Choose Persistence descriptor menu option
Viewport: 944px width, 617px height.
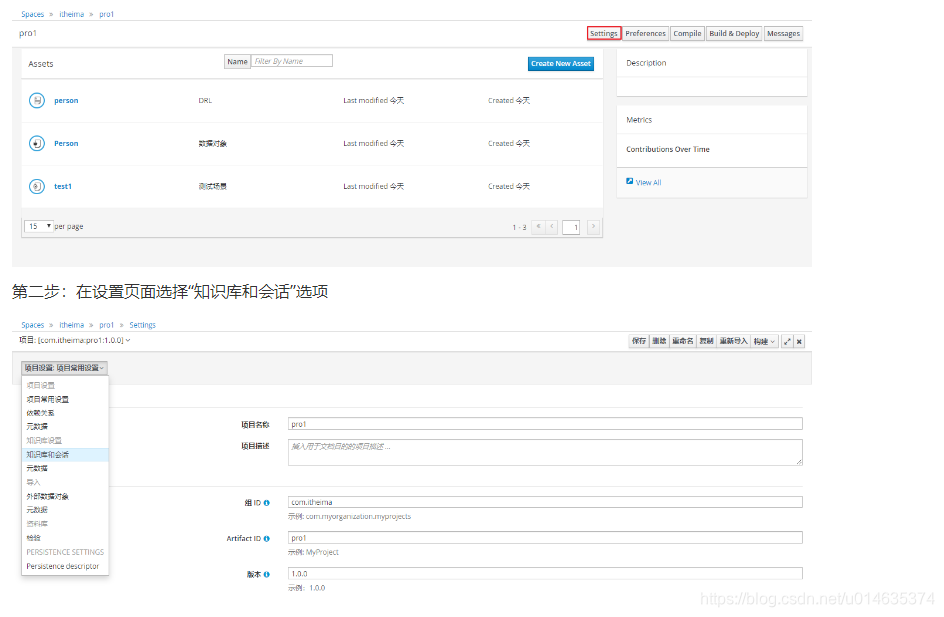click(x=63, y=566)
